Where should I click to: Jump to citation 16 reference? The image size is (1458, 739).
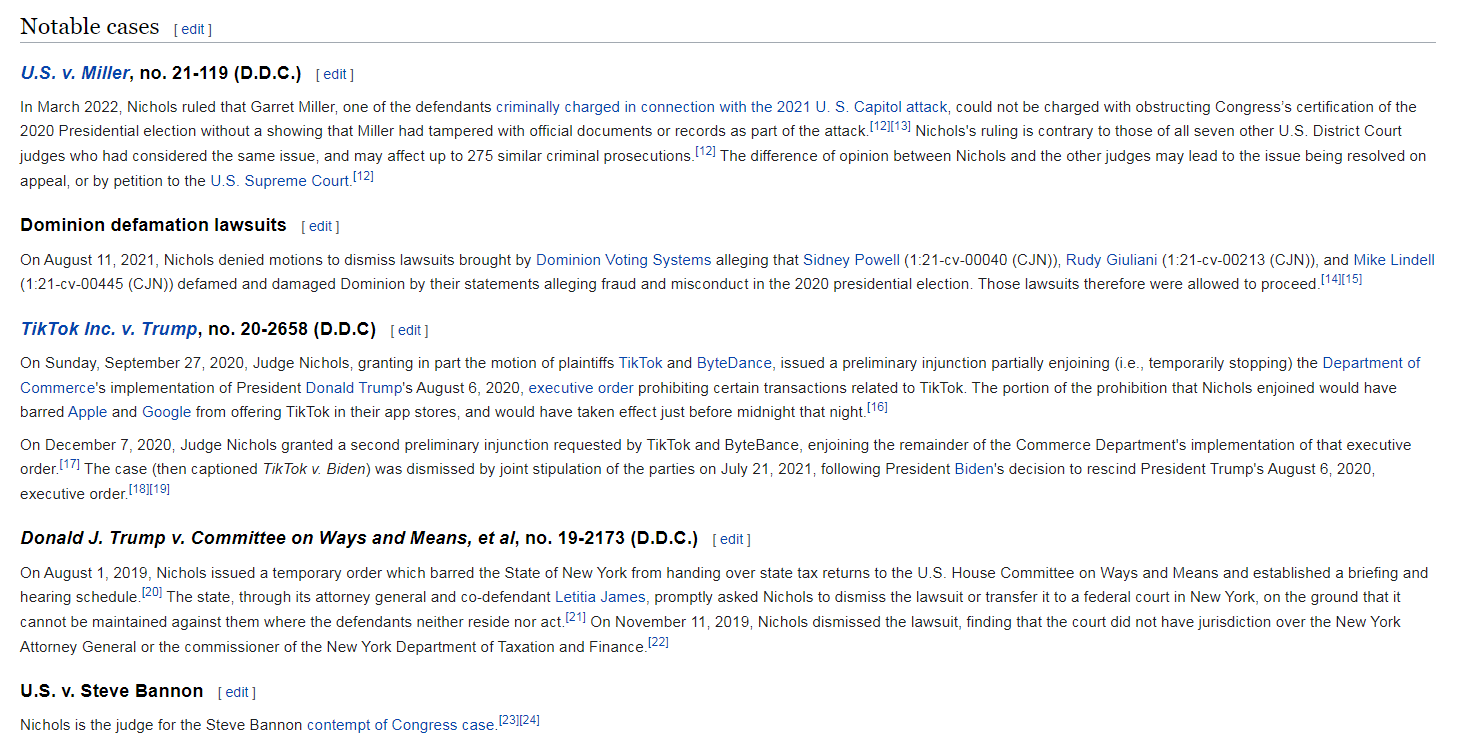point(877,408)
